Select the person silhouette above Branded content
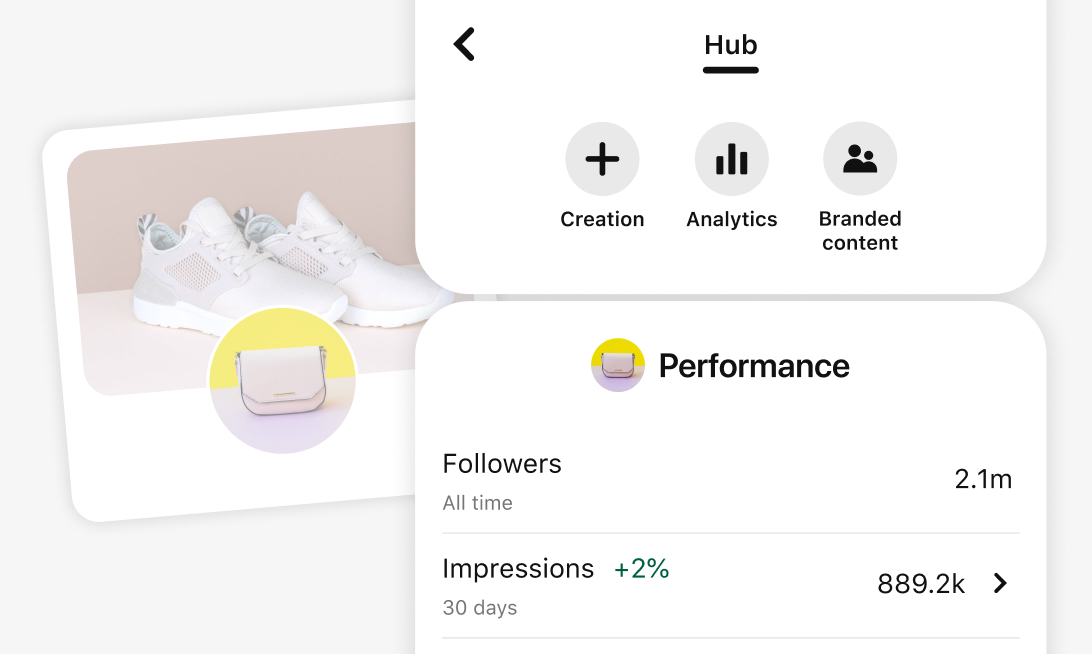1092x654 pixels. pyautogui.click(x=860, y=158)
